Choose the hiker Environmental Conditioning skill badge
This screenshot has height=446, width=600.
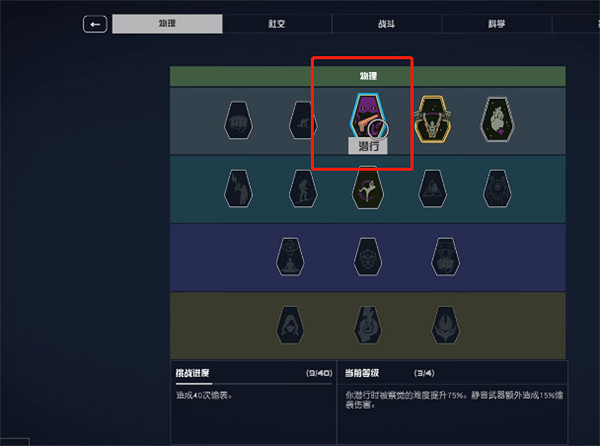tap(303, 189)
